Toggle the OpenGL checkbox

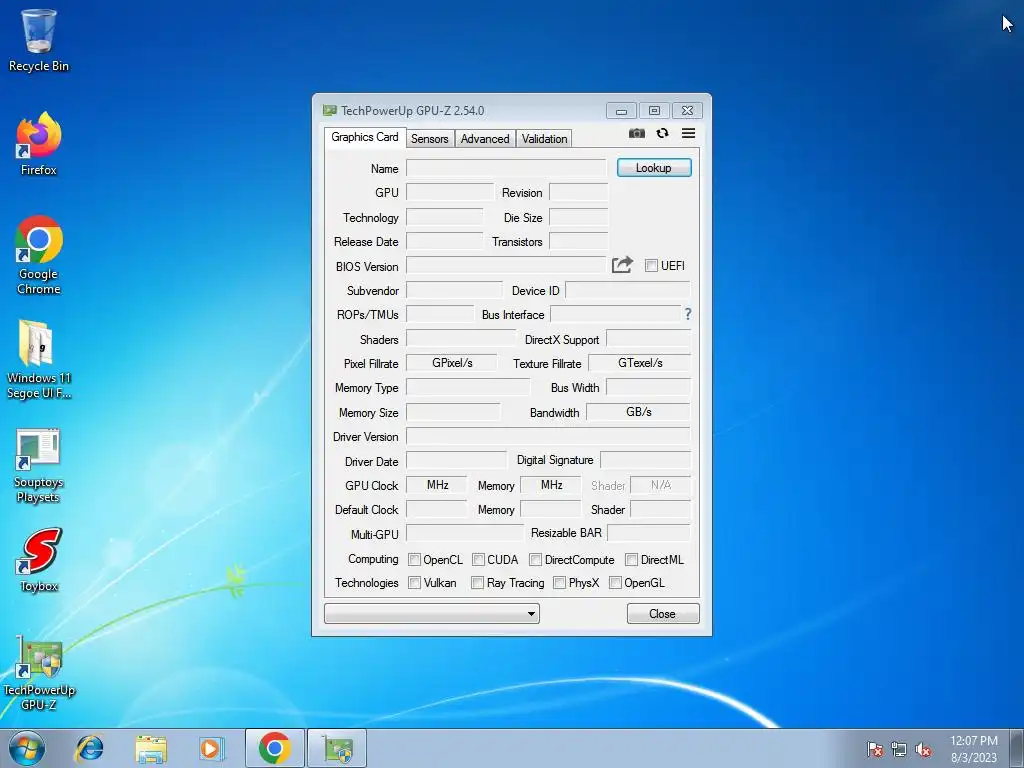615,582
